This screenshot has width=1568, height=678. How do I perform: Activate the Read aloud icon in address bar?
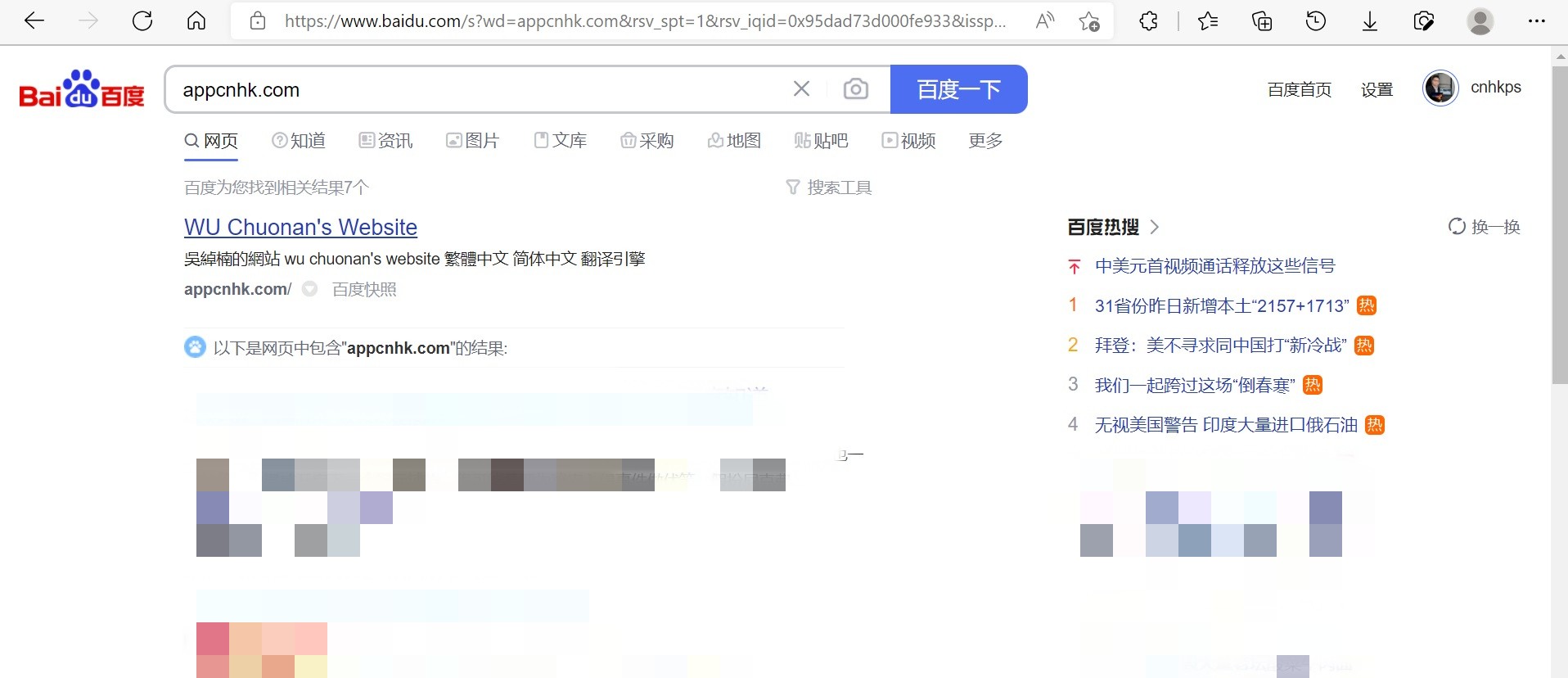(1045, 21)
